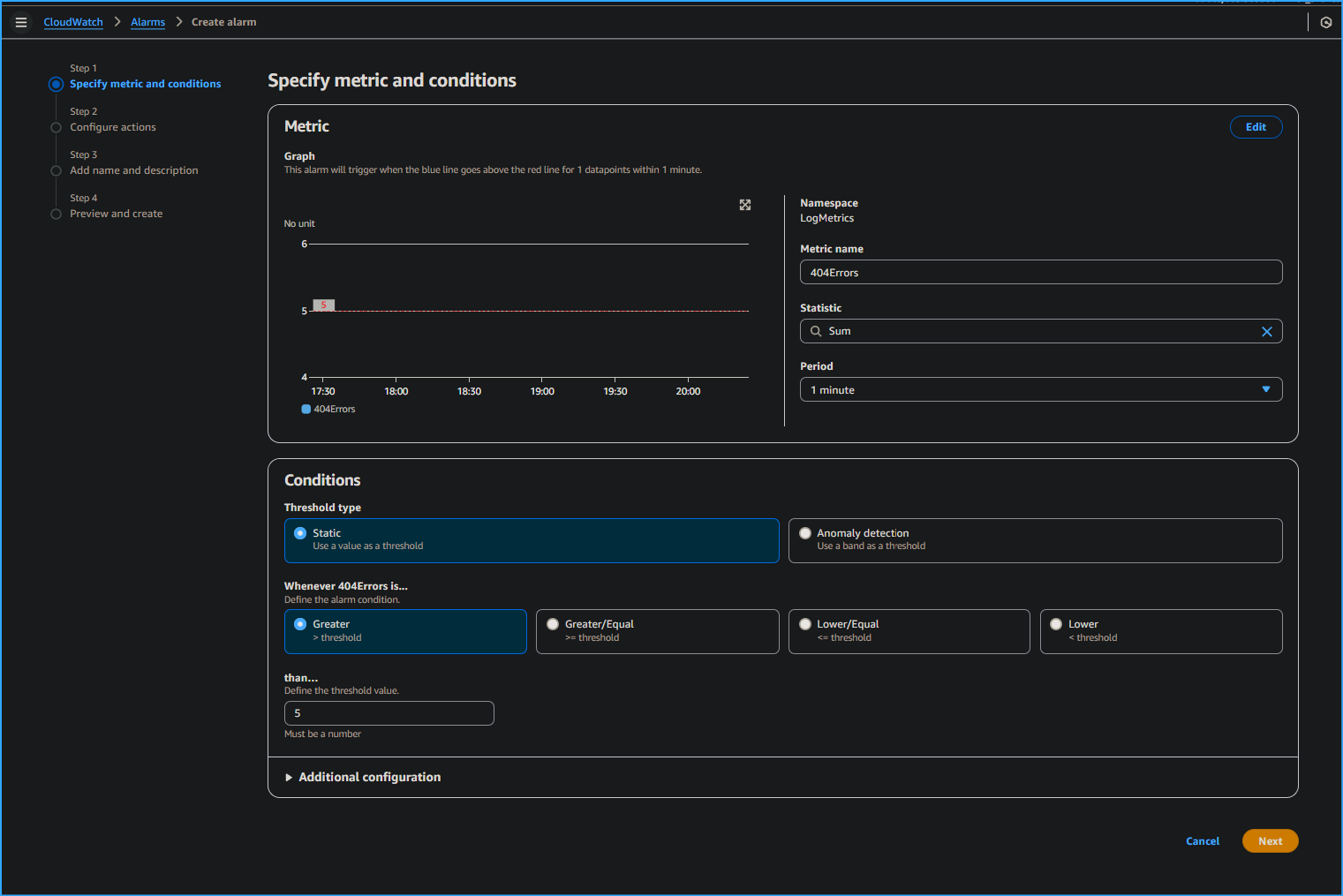Open the Period dropdown
Viewport: 1343px width, 896px height.
tap(1266, 389)
